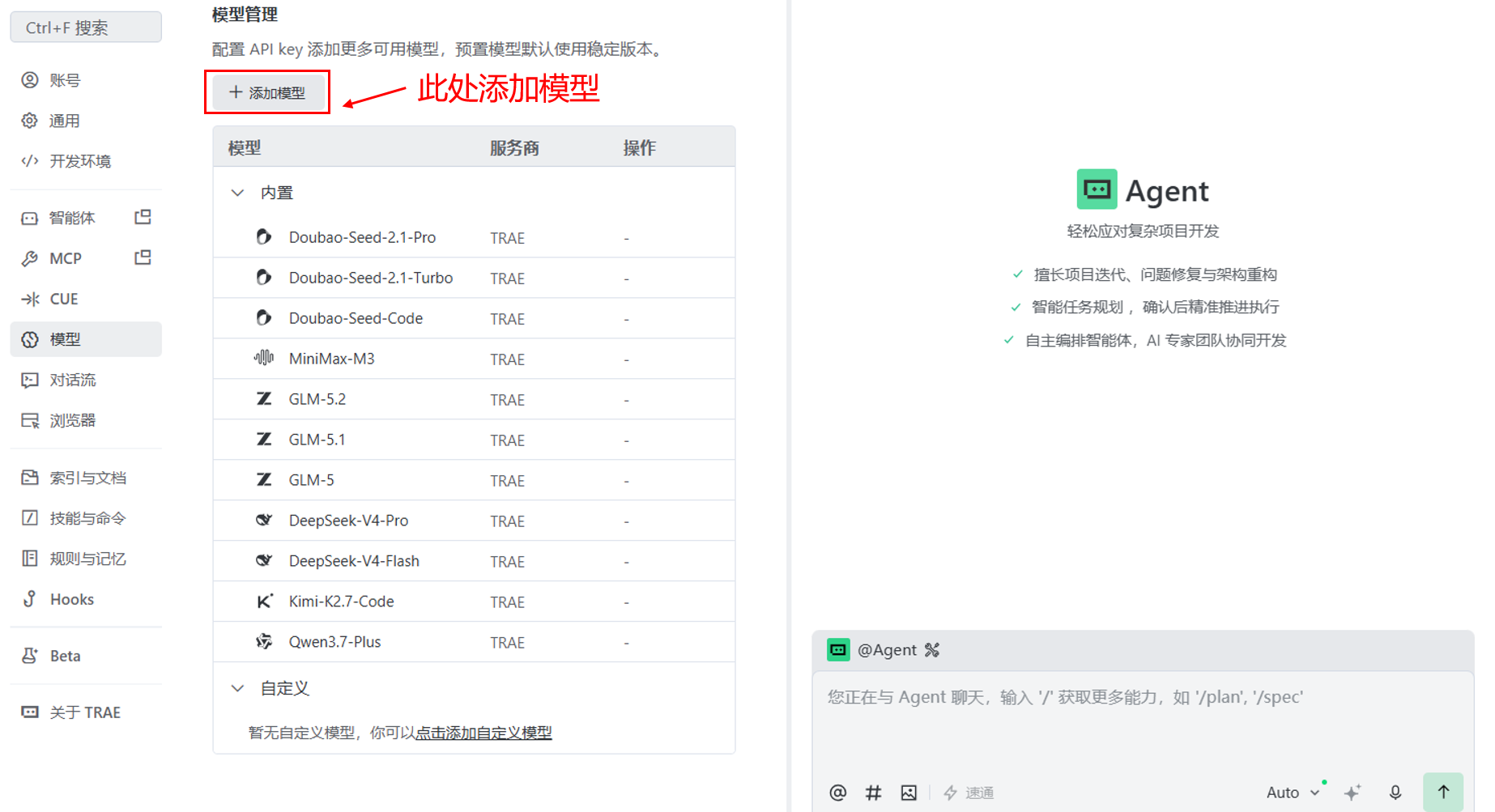The width and height of the screenshot is (1495, 812).
Task: Click the 添加模型 button
Action: pos(267,92)
